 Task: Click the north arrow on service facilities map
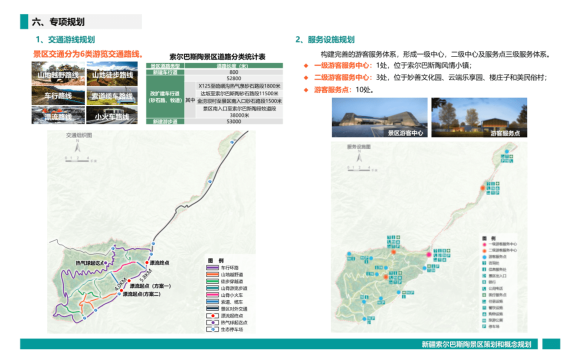[359, 157]
